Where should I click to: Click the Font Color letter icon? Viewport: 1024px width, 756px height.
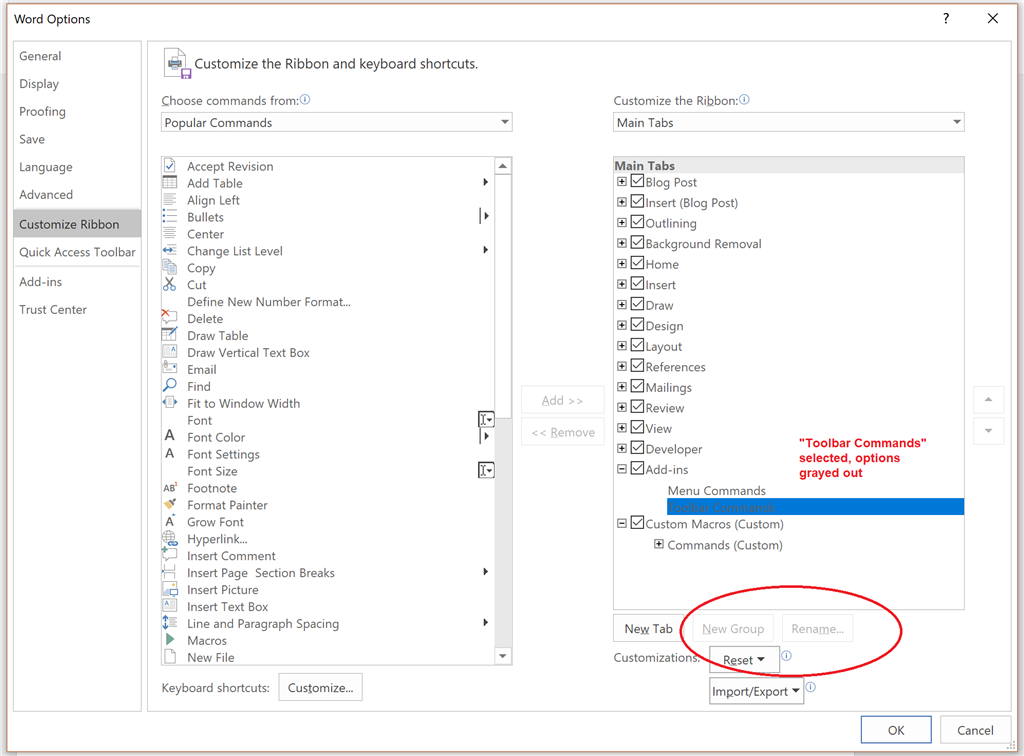coord(170,436)
